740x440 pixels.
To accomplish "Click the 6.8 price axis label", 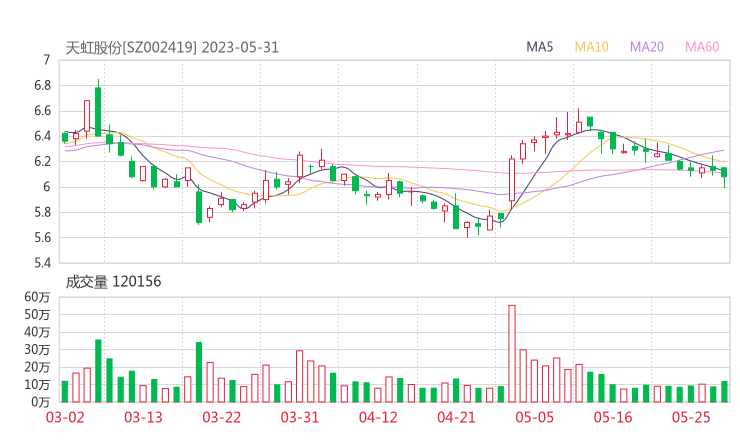I will (x=42, y=85).
